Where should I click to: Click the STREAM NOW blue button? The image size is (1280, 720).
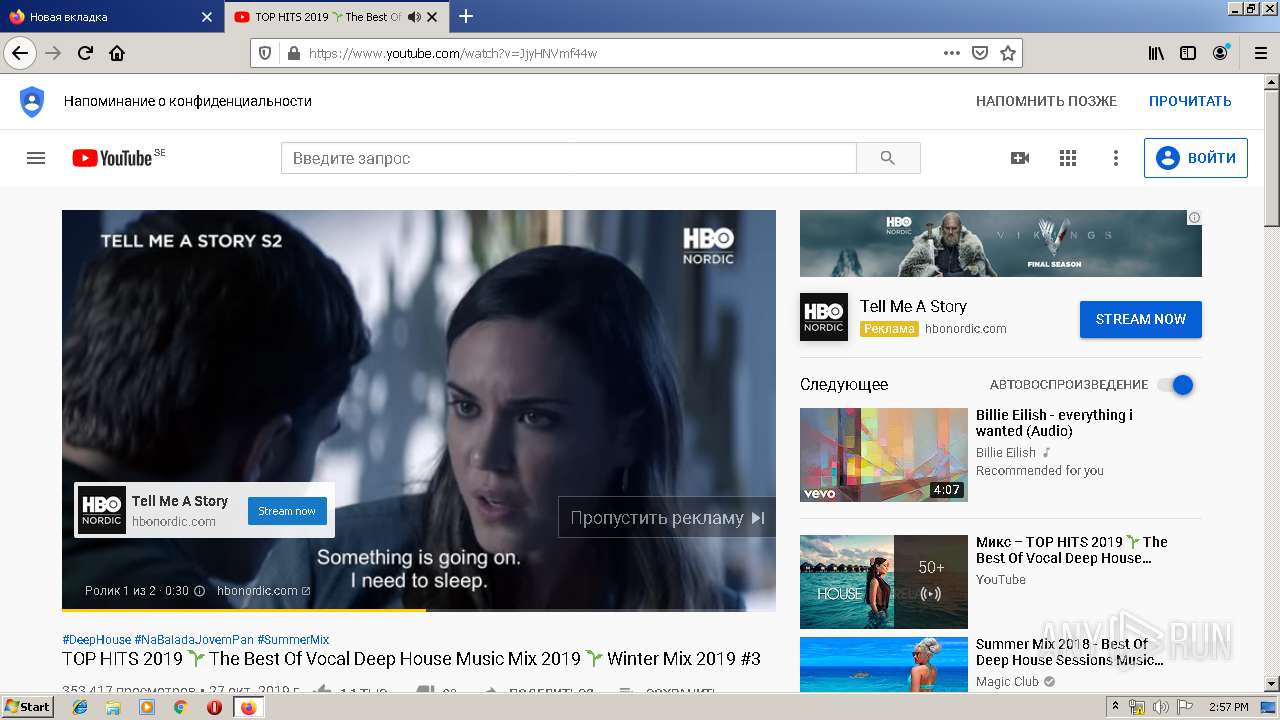coord(1141,319)
